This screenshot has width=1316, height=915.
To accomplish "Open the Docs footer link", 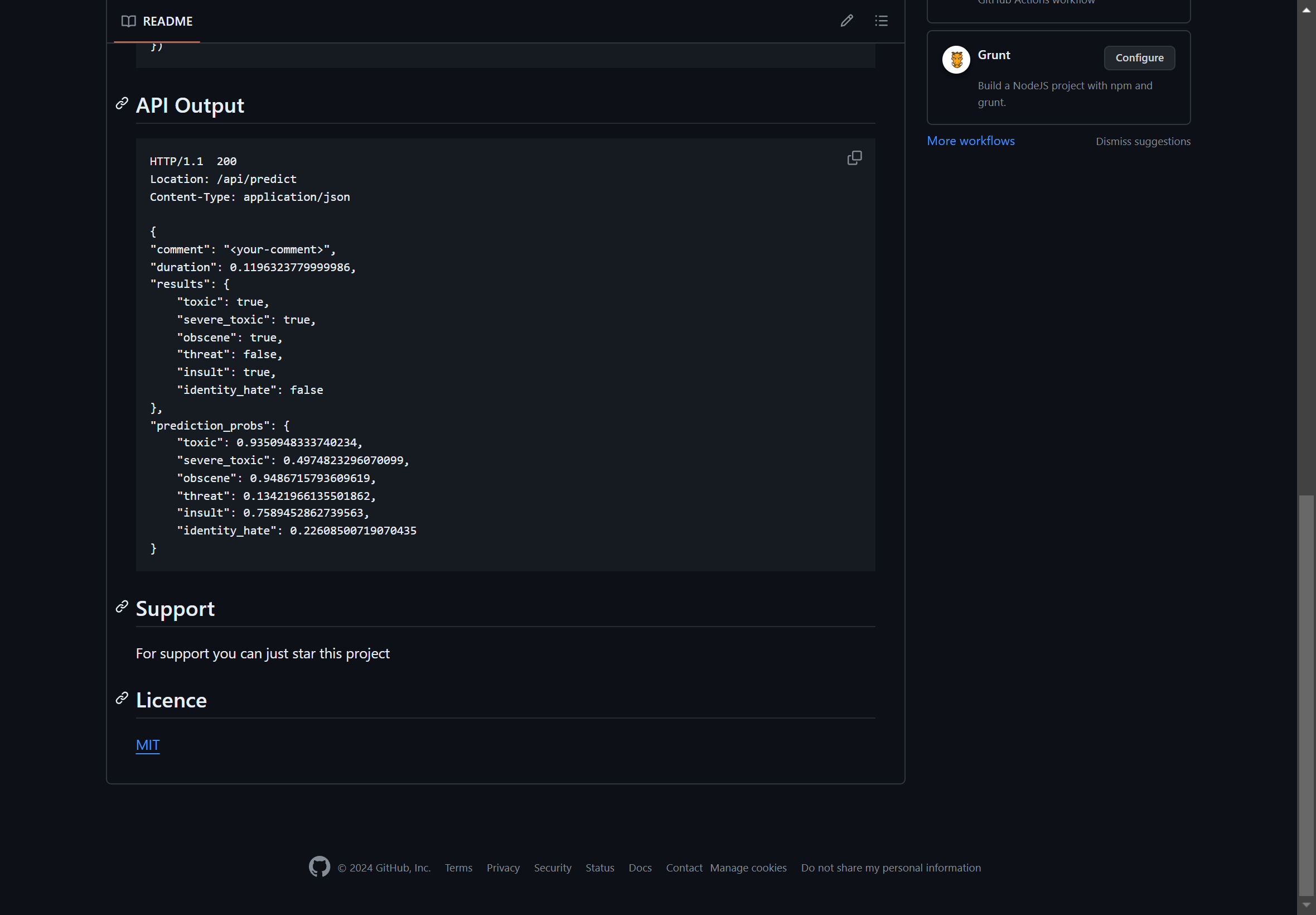I will (640, 868).
